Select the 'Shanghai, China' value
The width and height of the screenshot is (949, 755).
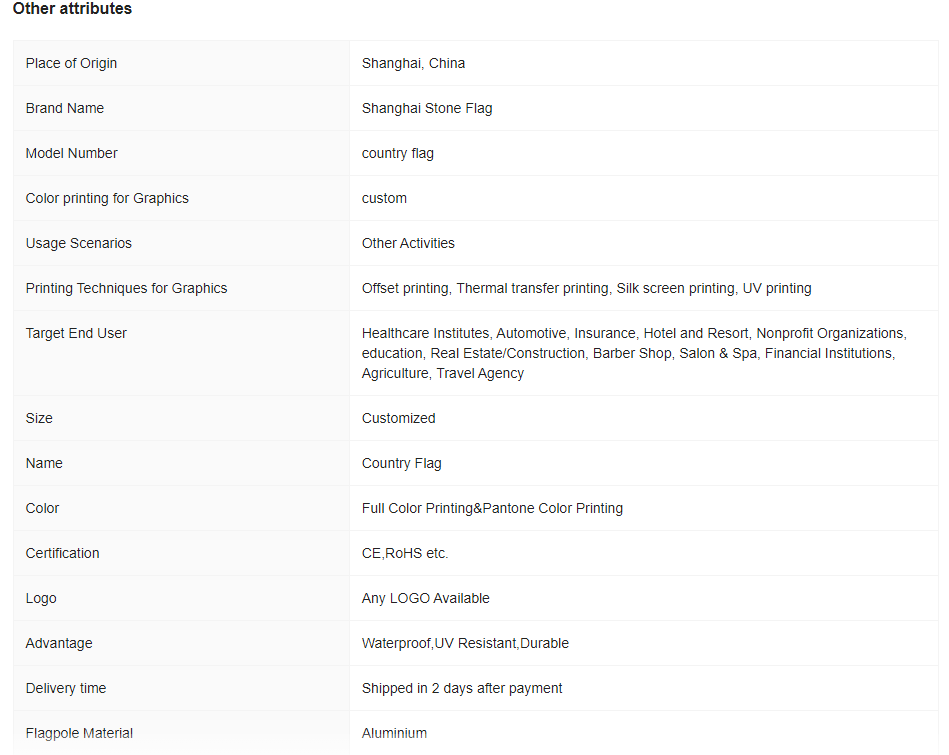413,63
